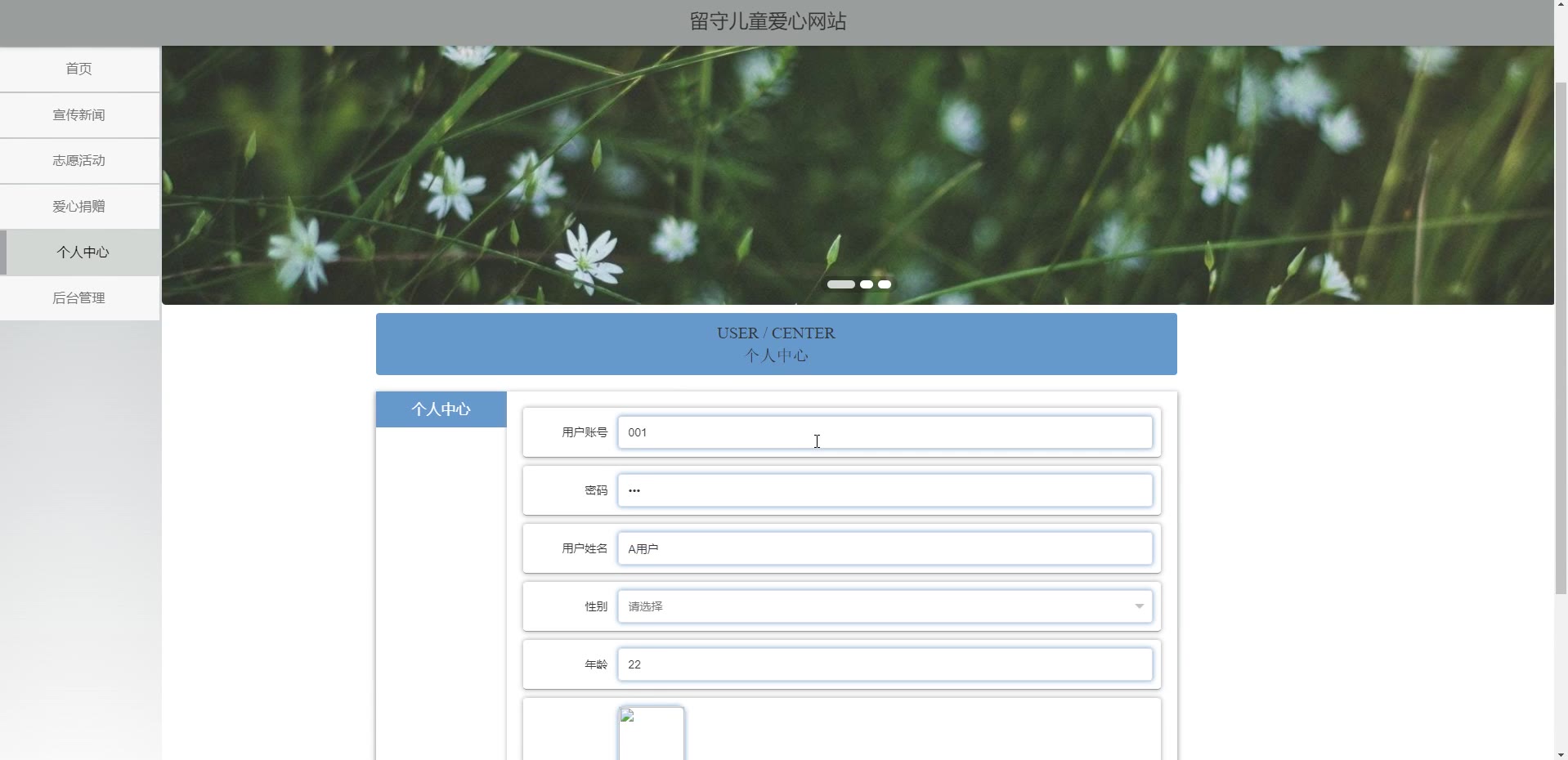The image size is (1568, 760).
Task: Select the first carousel indicator dash
Action: [x=840, y=284]
